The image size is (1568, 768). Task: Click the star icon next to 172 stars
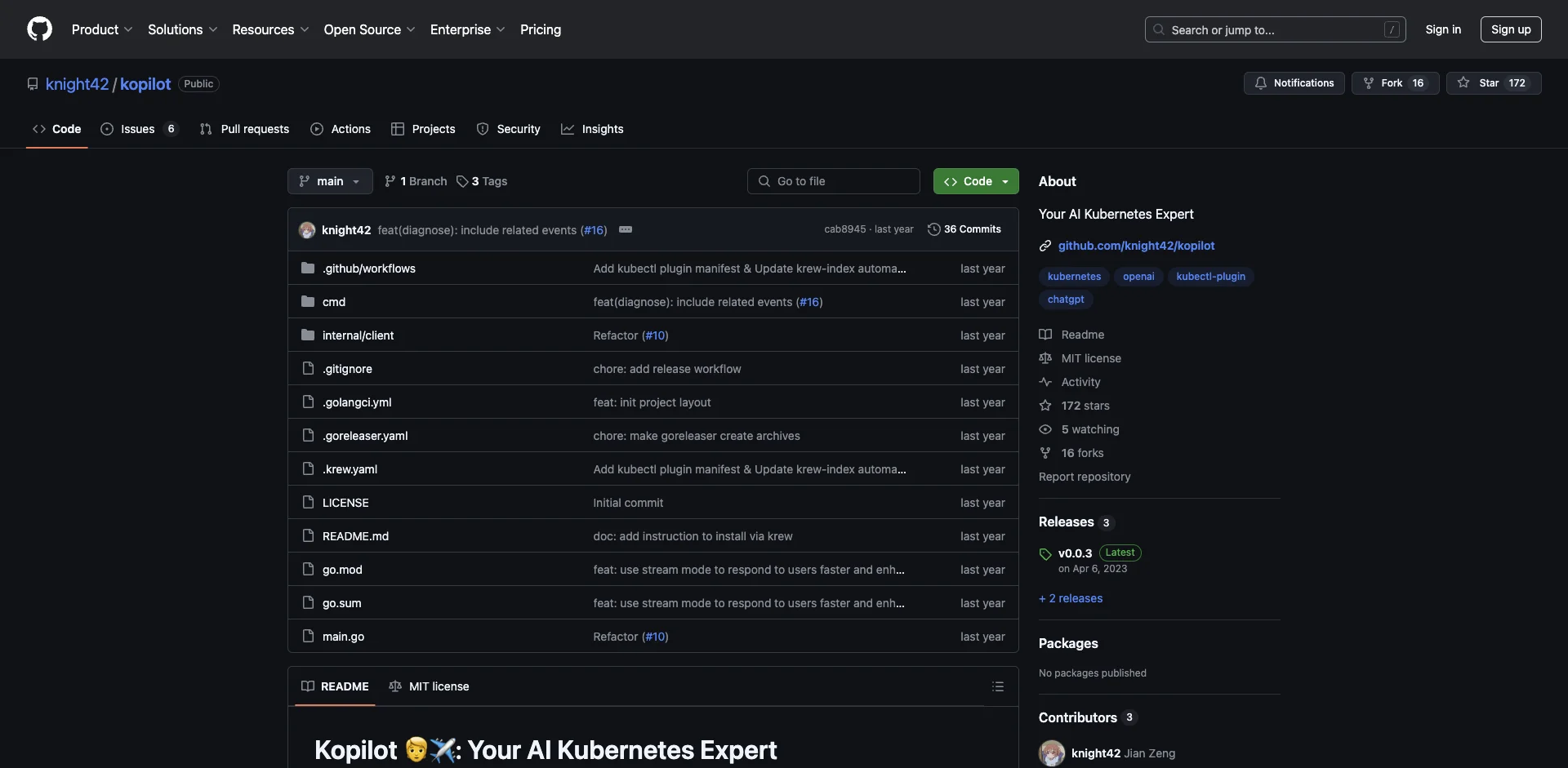(x=1045, y=406)
